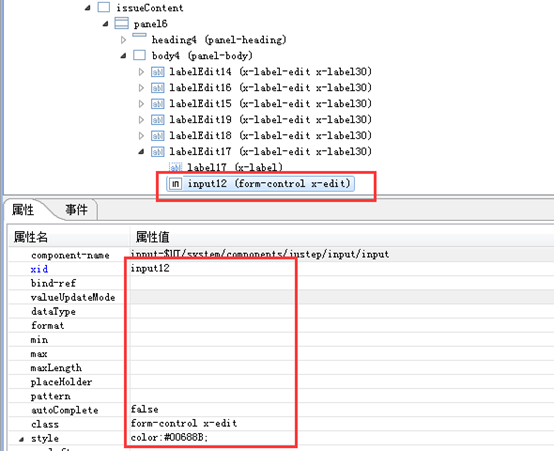554x451 pixels.
Task: Click the label17 x-label icon
Action: [x=176, y=167]
